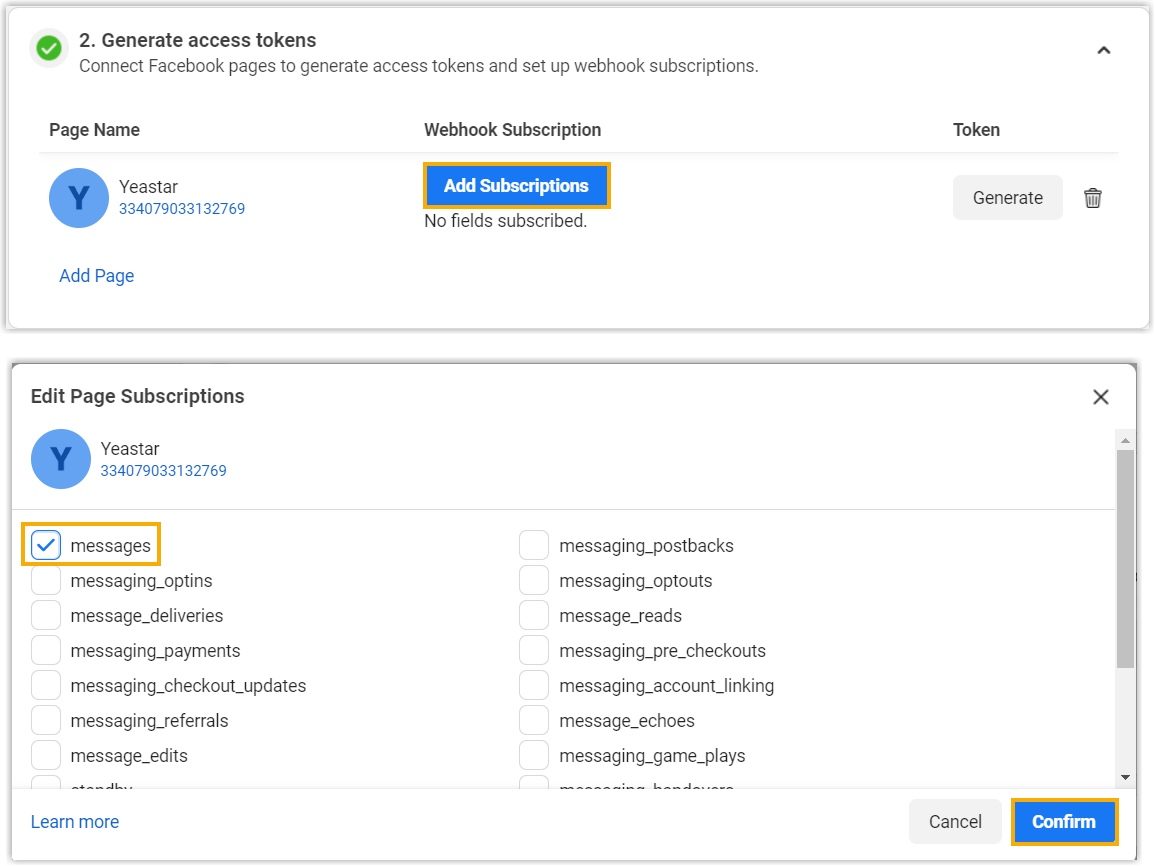Enable the message_reads checkbox
This screenshot has height=866, width=1155.
[x=534, y=616]
